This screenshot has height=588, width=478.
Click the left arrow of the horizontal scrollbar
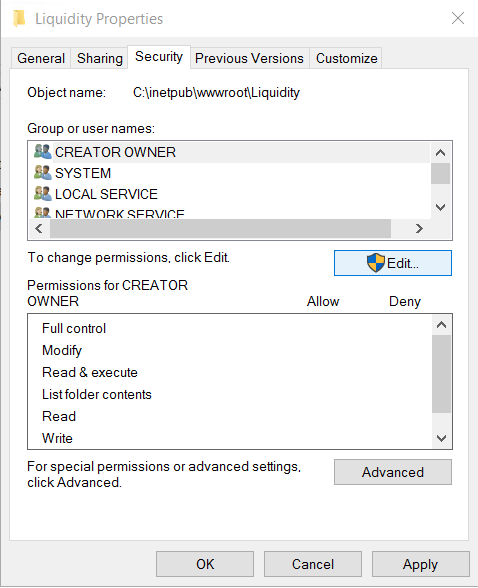tap(39, 228)
